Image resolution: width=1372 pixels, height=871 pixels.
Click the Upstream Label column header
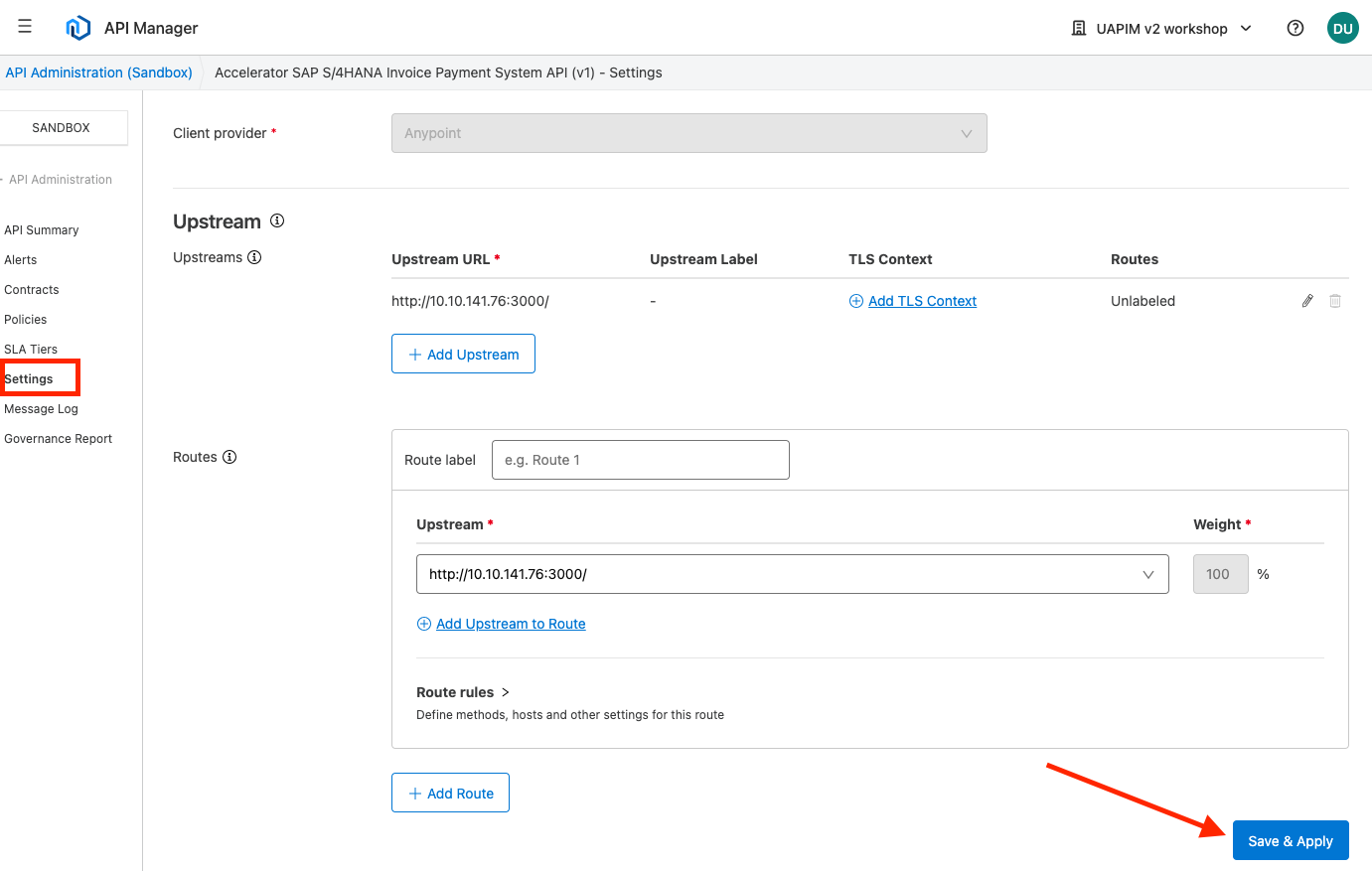(x=704, y=259)
